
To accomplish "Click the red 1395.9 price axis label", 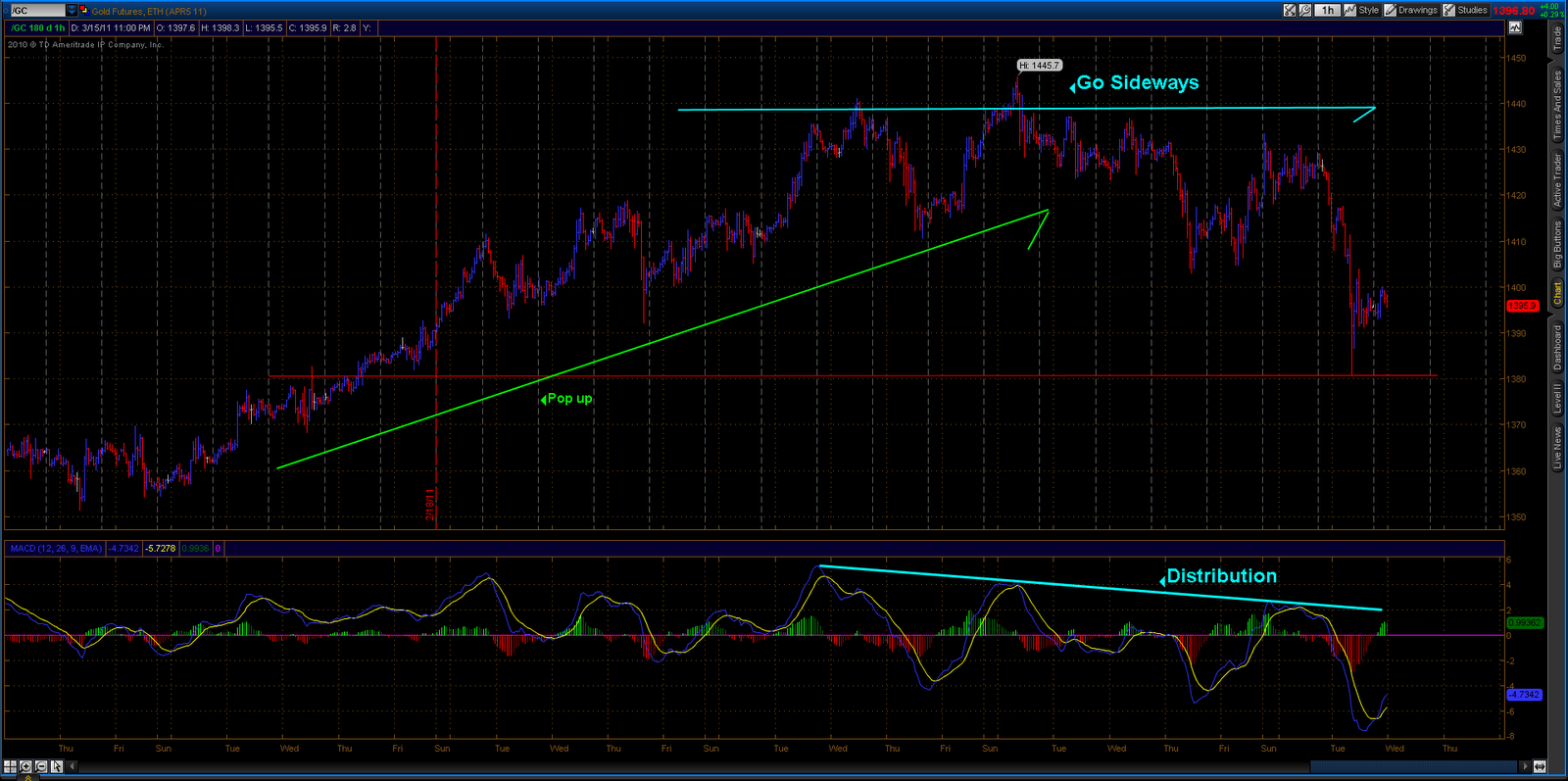I will pyautogui.click(x=1522, y=306).
